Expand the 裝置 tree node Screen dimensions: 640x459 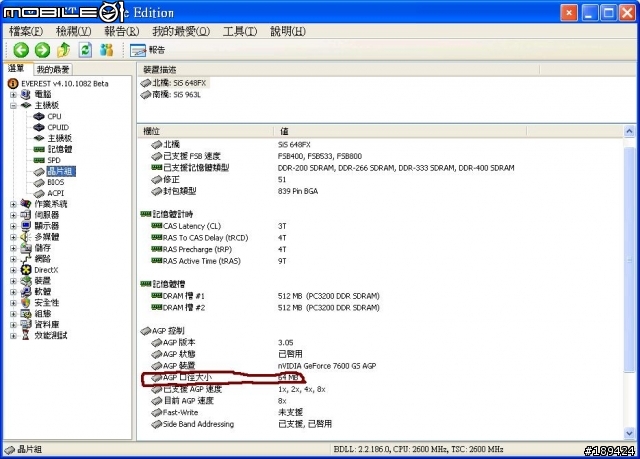pos(13,281)
